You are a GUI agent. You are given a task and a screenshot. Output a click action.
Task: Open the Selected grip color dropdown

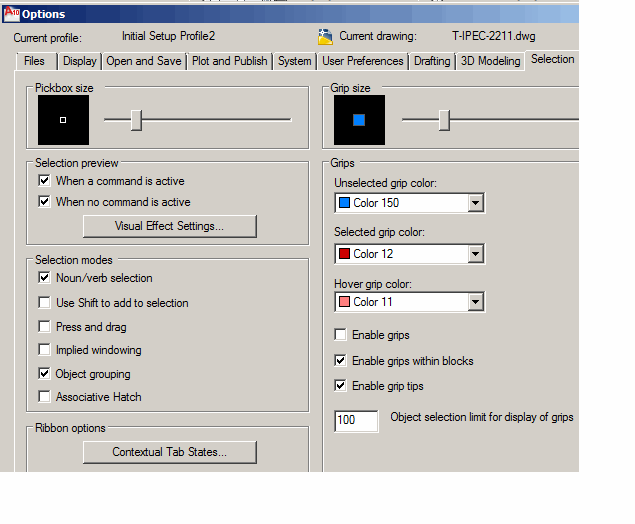click(x=475, y=254)
